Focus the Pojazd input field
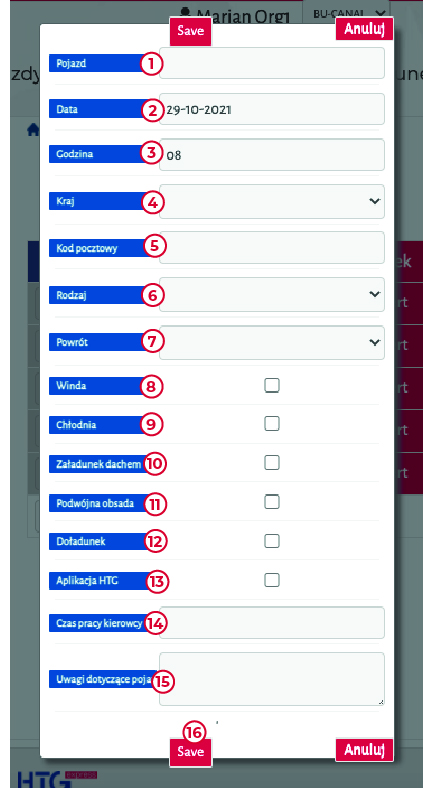 coord(272,63)
